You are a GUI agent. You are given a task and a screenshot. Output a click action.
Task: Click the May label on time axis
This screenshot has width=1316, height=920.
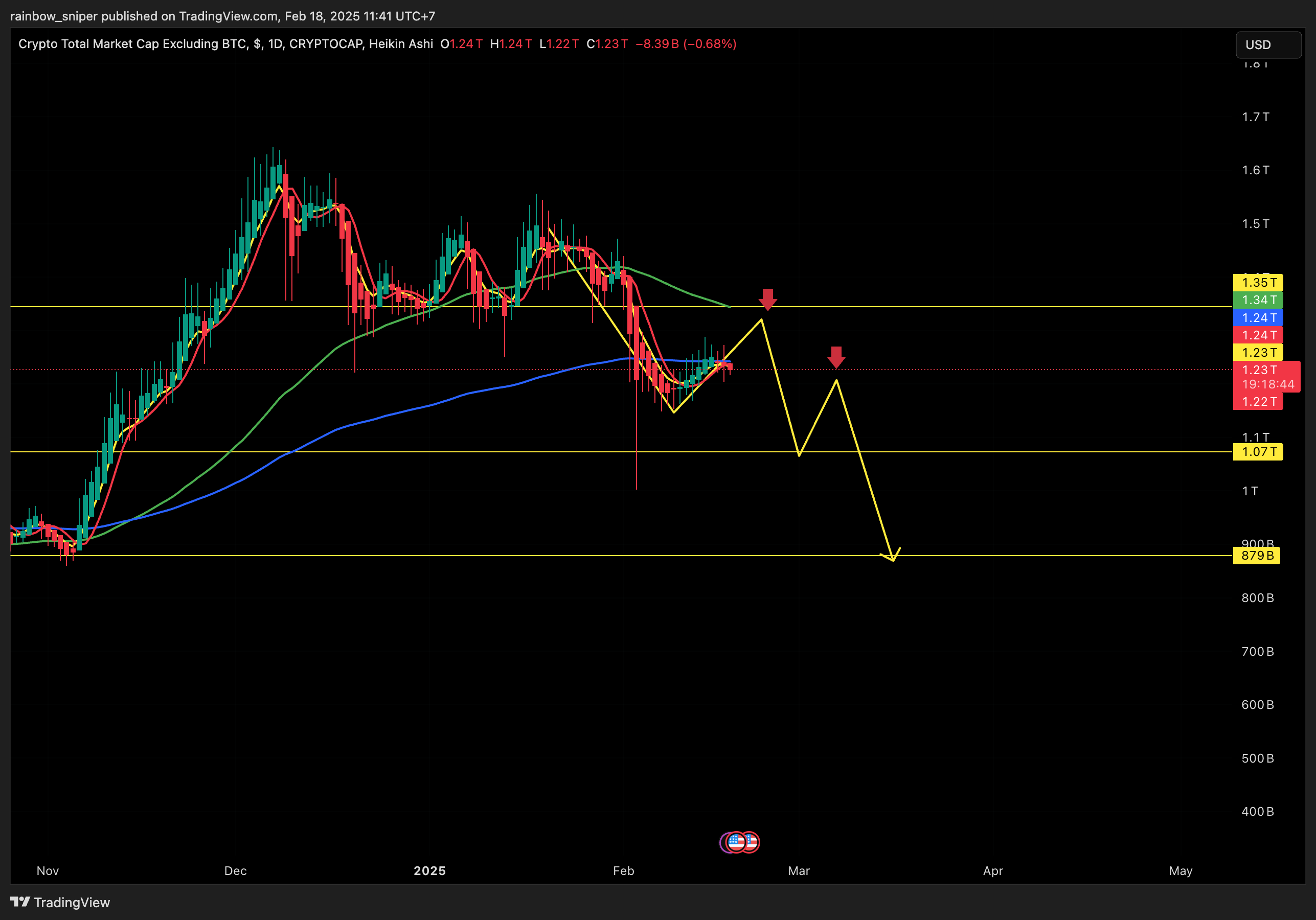click(1181, 871)
